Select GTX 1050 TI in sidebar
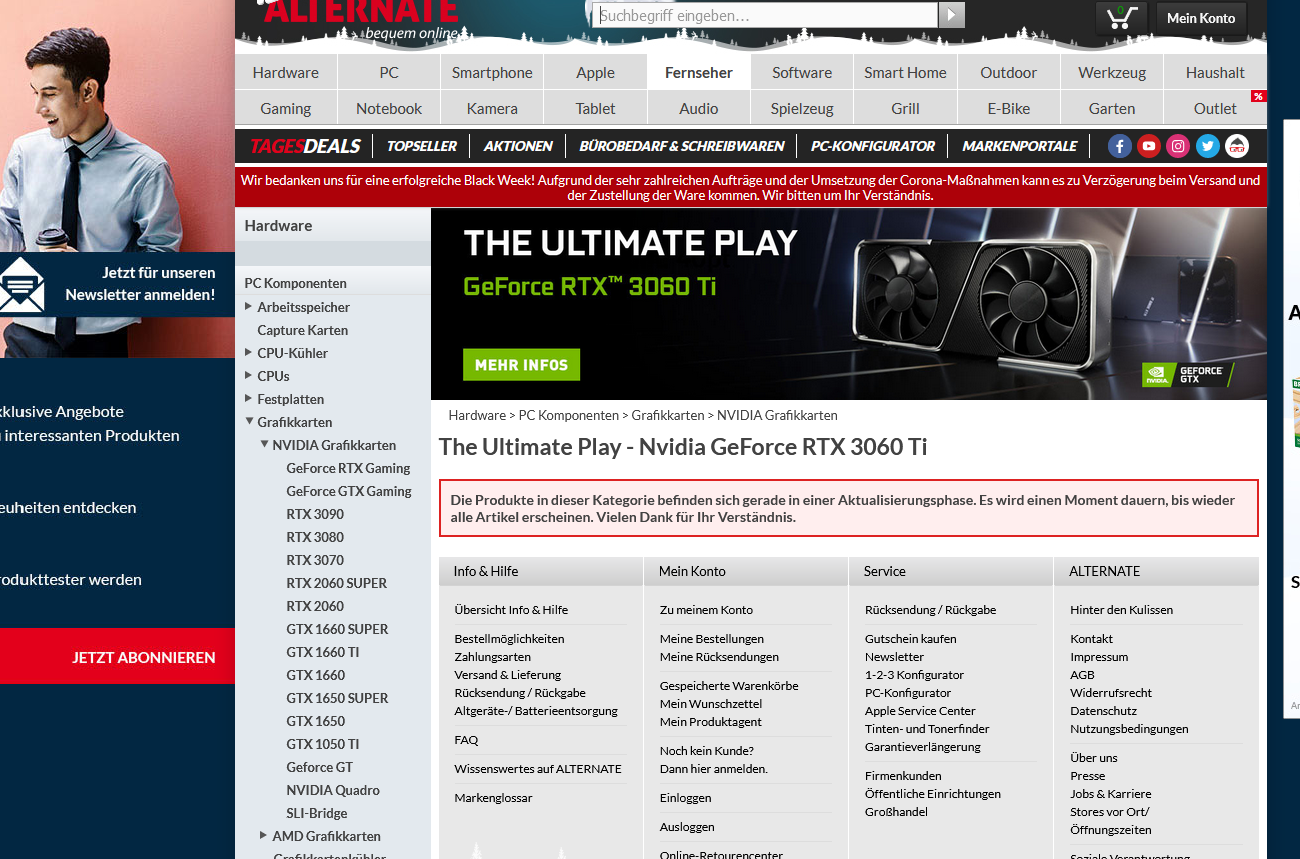Screen dimensions: 1300x859 [x=323, y=744]
